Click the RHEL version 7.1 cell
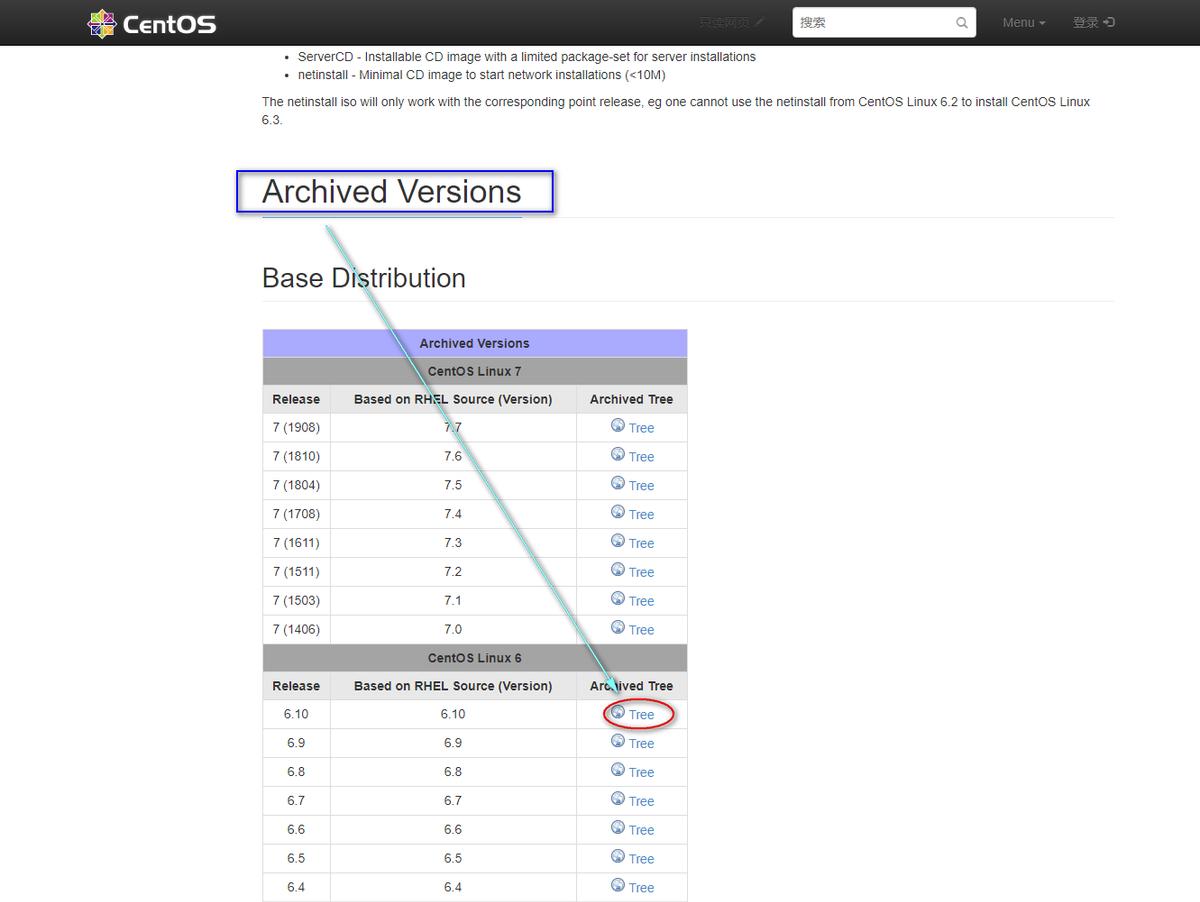 (x=453, y=601)
